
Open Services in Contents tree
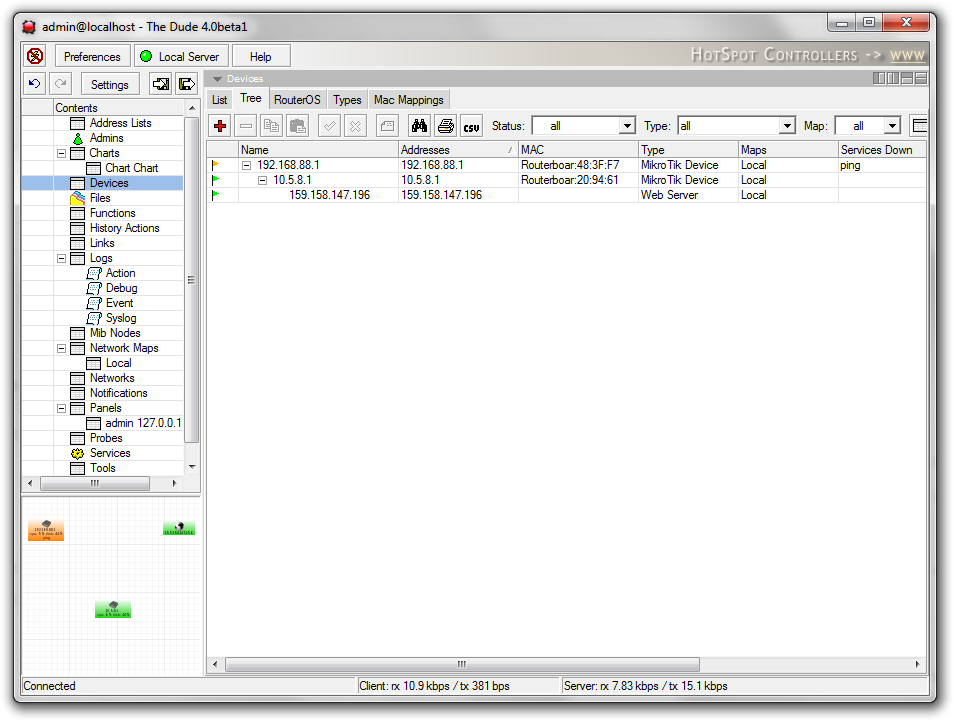point(110,453)
